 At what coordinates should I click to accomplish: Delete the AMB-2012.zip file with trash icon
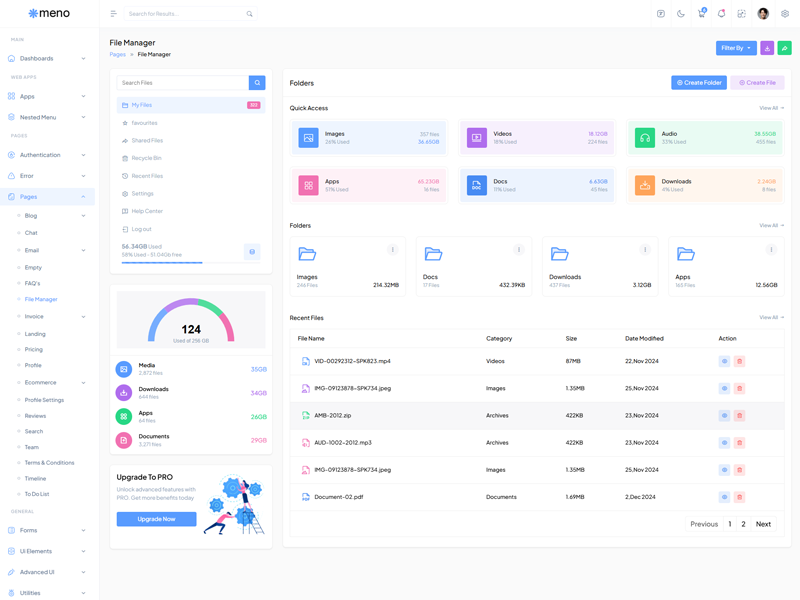pos(740,415)
